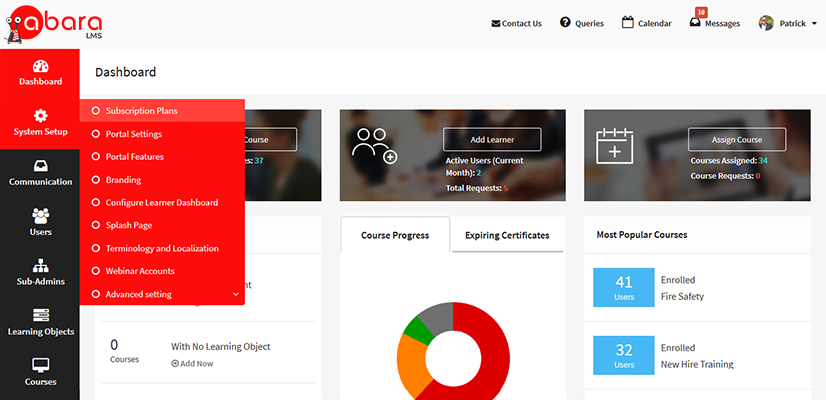Click the Contact Us envelope icon
This screenshot has width=826, height=400.
click(496, 24)
